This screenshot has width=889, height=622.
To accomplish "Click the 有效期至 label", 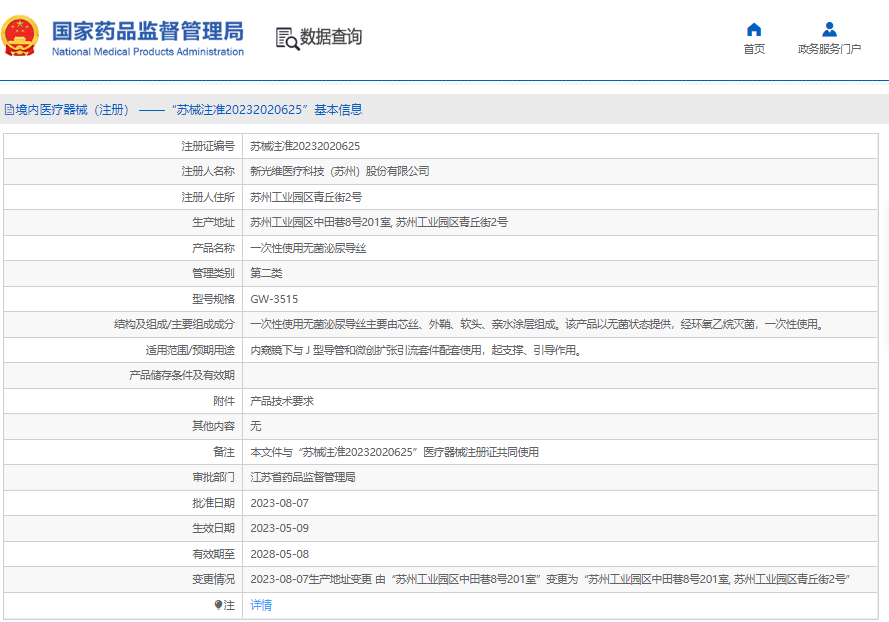I will pos(213,554).
